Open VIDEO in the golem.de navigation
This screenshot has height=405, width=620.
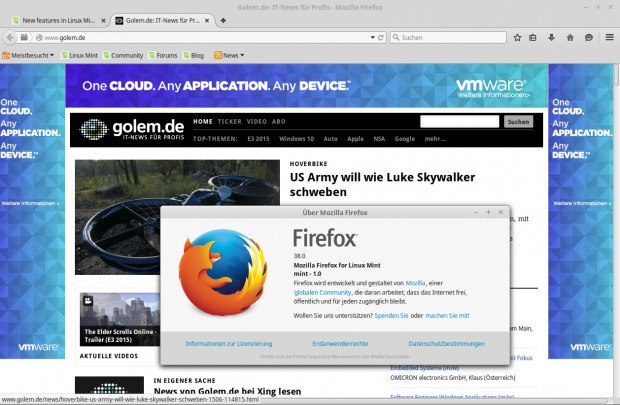click(257, 121)
